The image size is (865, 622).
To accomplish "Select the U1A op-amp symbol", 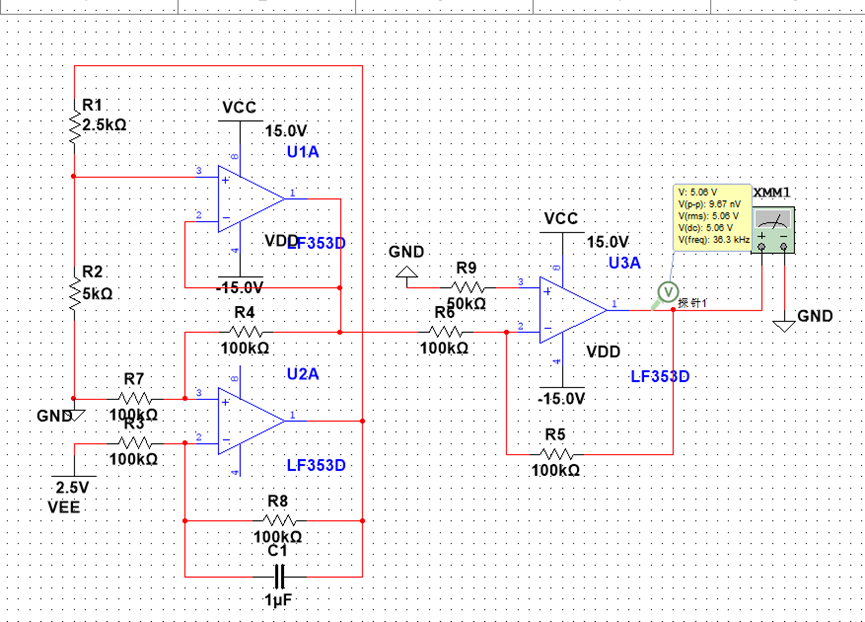I will point(251,199).
